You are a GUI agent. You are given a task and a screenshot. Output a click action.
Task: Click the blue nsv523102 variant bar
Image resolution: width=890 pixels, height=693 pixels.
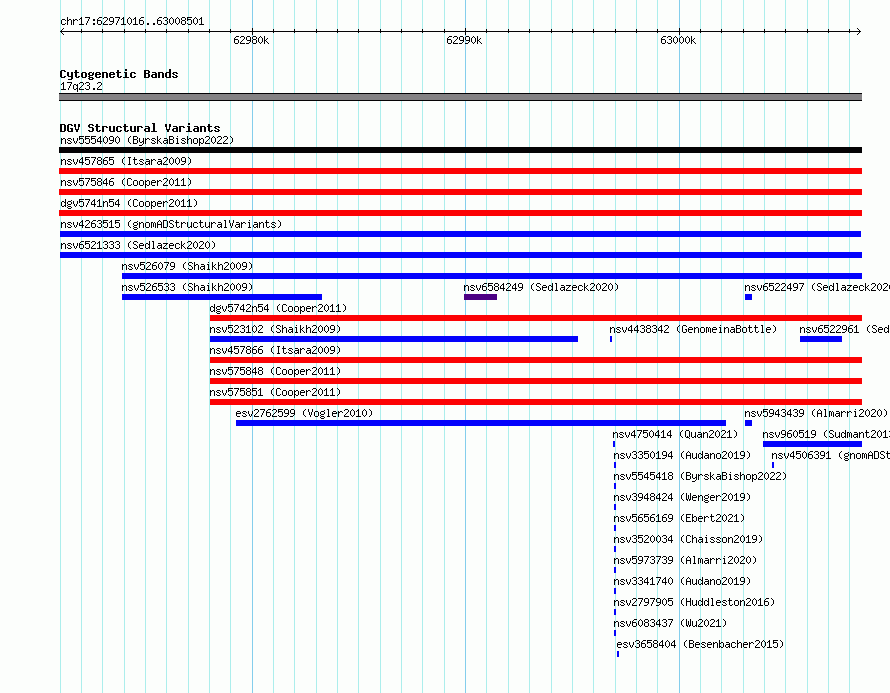pos(394,339)
